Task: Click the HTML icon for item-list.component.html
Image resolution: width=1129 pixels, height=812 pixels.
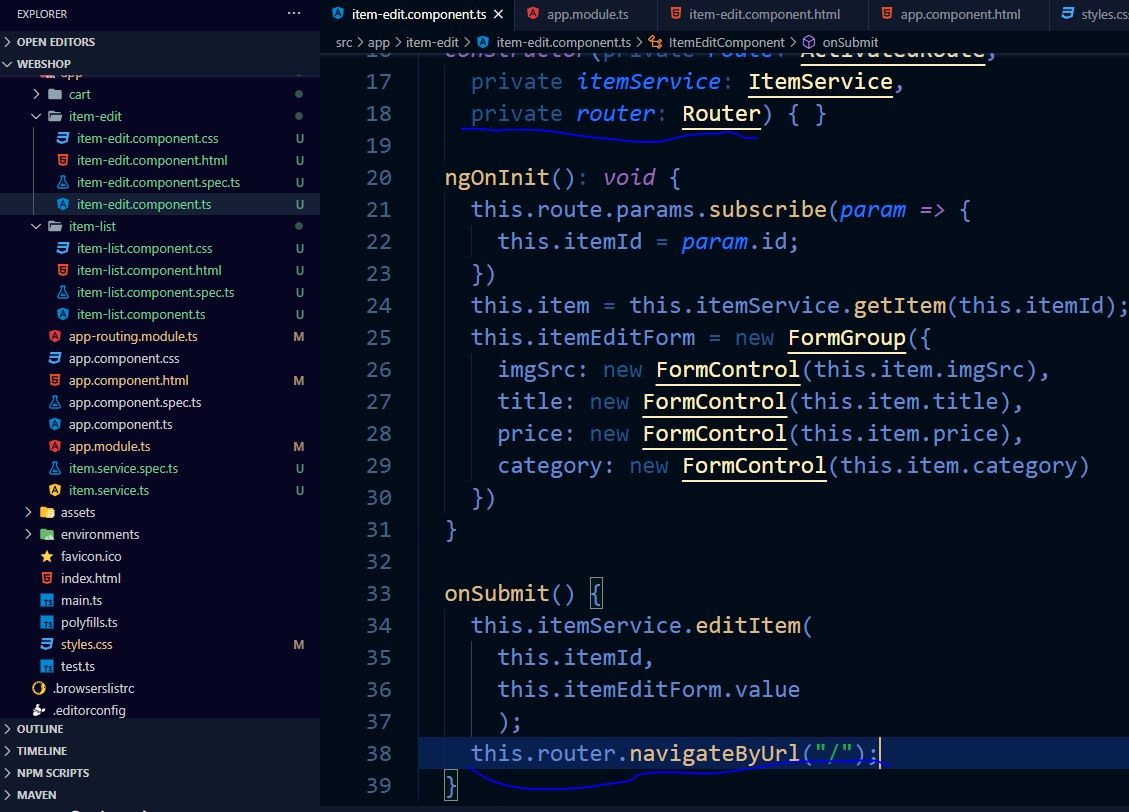Action: [x=62, y=270]
